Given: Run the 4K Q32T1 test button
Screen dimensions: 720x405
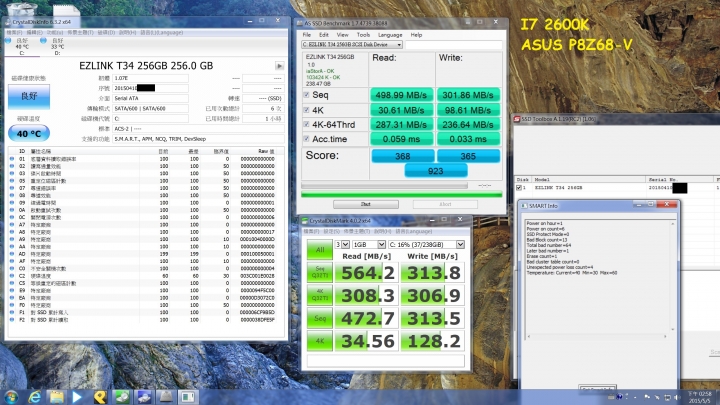Looking at the screenshot, I should point(320,295).
